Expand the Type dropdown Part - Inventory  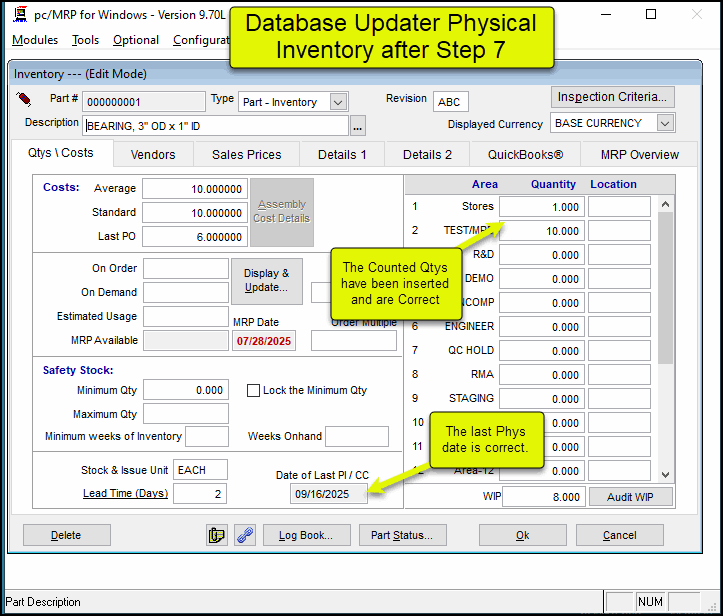[338, 102]
